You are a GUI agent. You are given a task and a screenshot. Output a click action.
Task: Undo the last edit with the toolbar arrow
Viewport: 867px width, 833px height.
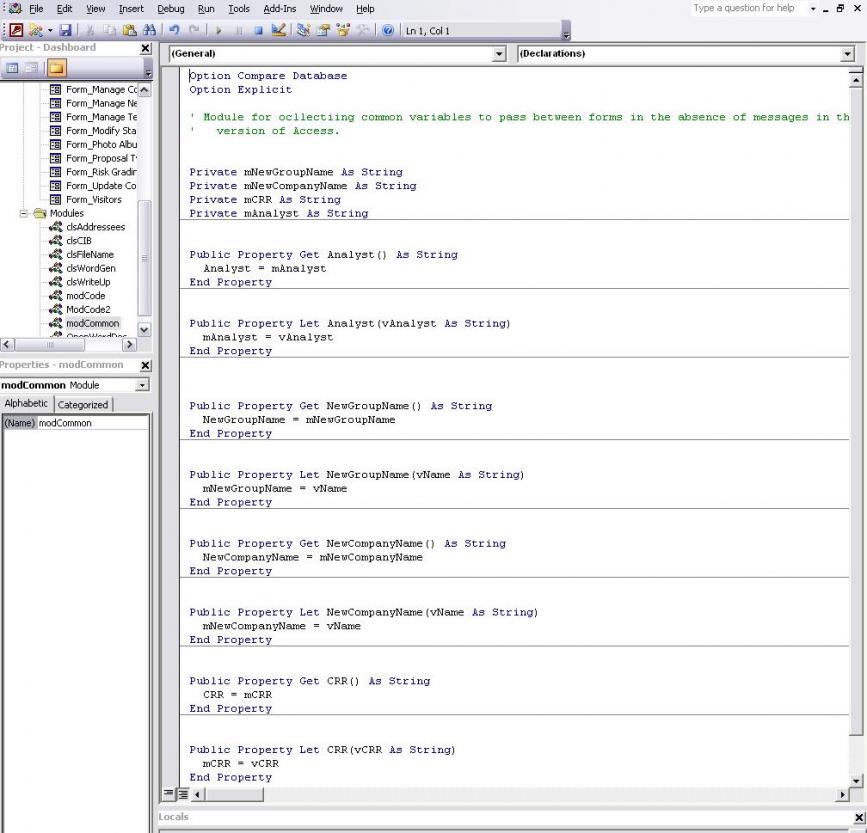tap(174, 31)
